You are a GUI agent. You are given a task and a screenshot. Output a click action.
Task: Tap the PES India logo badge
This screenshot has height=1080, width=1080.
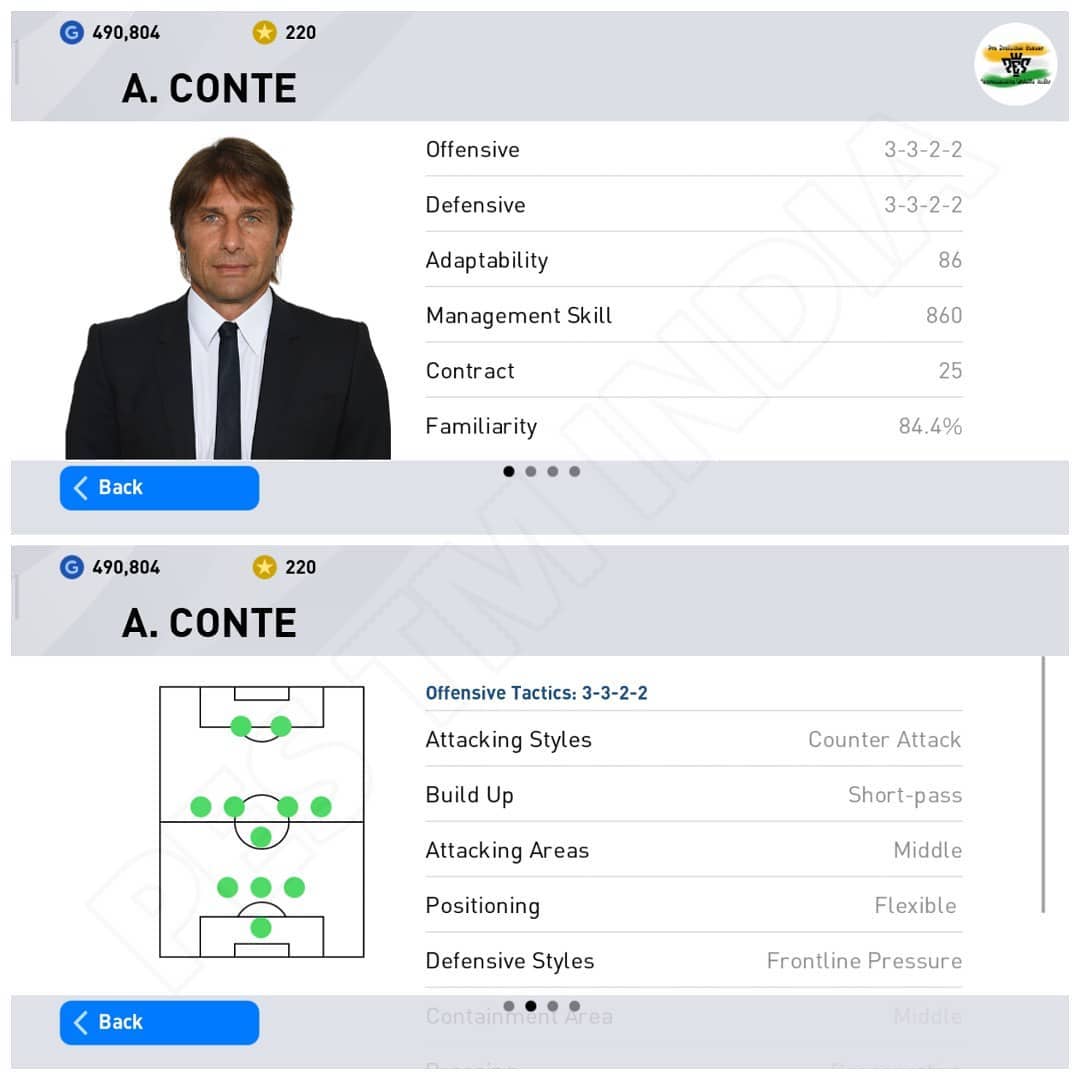[1015, 64]
